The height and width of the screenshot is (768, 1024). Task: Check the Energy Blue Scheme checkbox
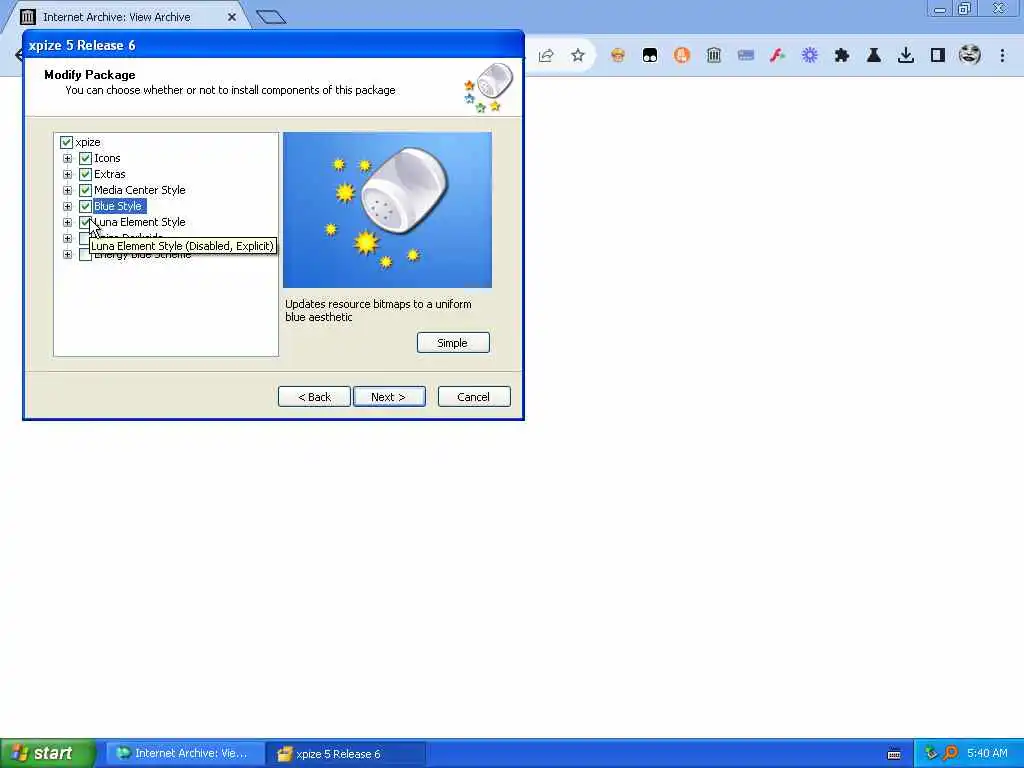(85, 255)
